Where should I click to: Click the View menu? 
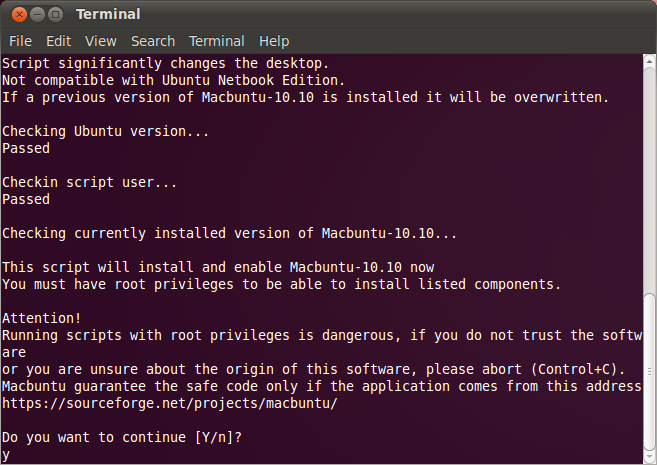coord(101,41)
